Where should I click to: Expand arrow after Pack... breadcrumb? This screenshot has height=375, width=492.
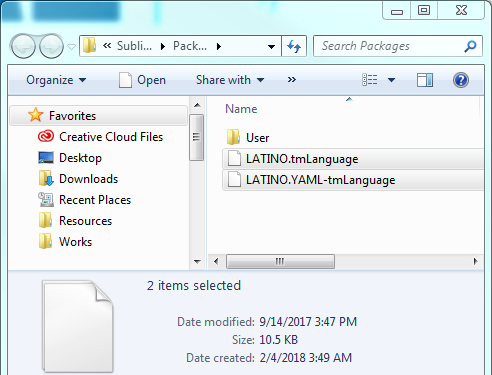pos(218,46)
